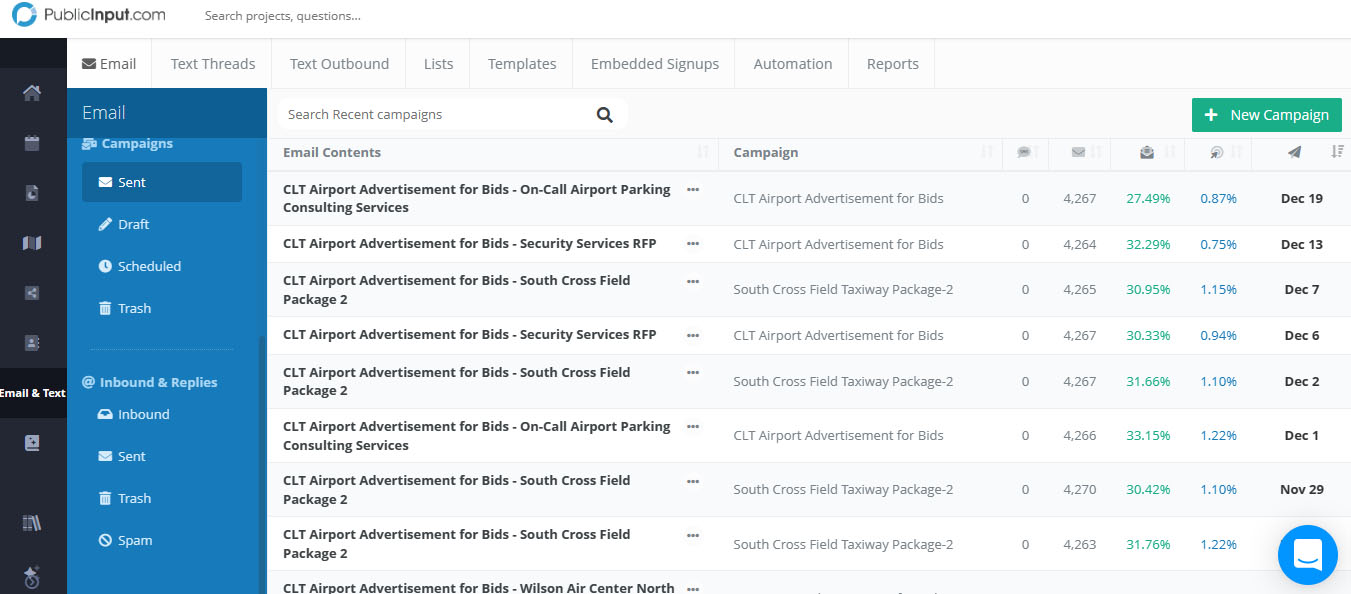Open the library books icon in sidebar
This screenshot has width=1351, height=594.
32,523
